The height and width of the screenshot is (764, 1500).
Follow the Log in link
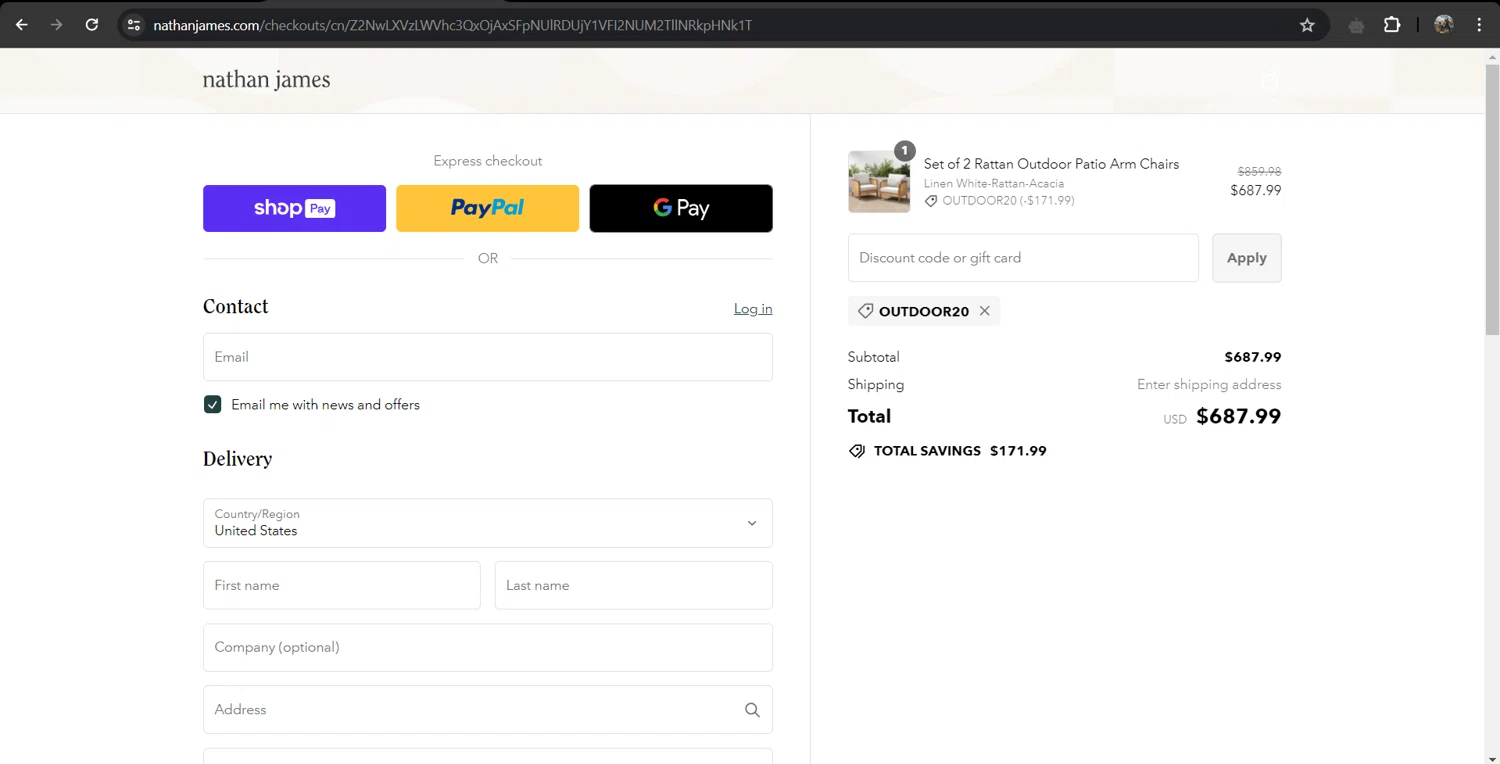[x=753, y=309]
